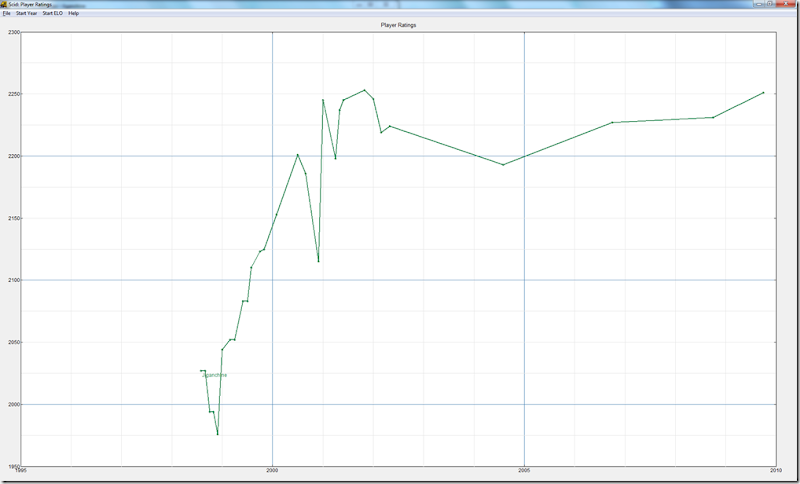Click the 2100 rating axis label
The image size is (800, 484).
[x=14, y=280]
